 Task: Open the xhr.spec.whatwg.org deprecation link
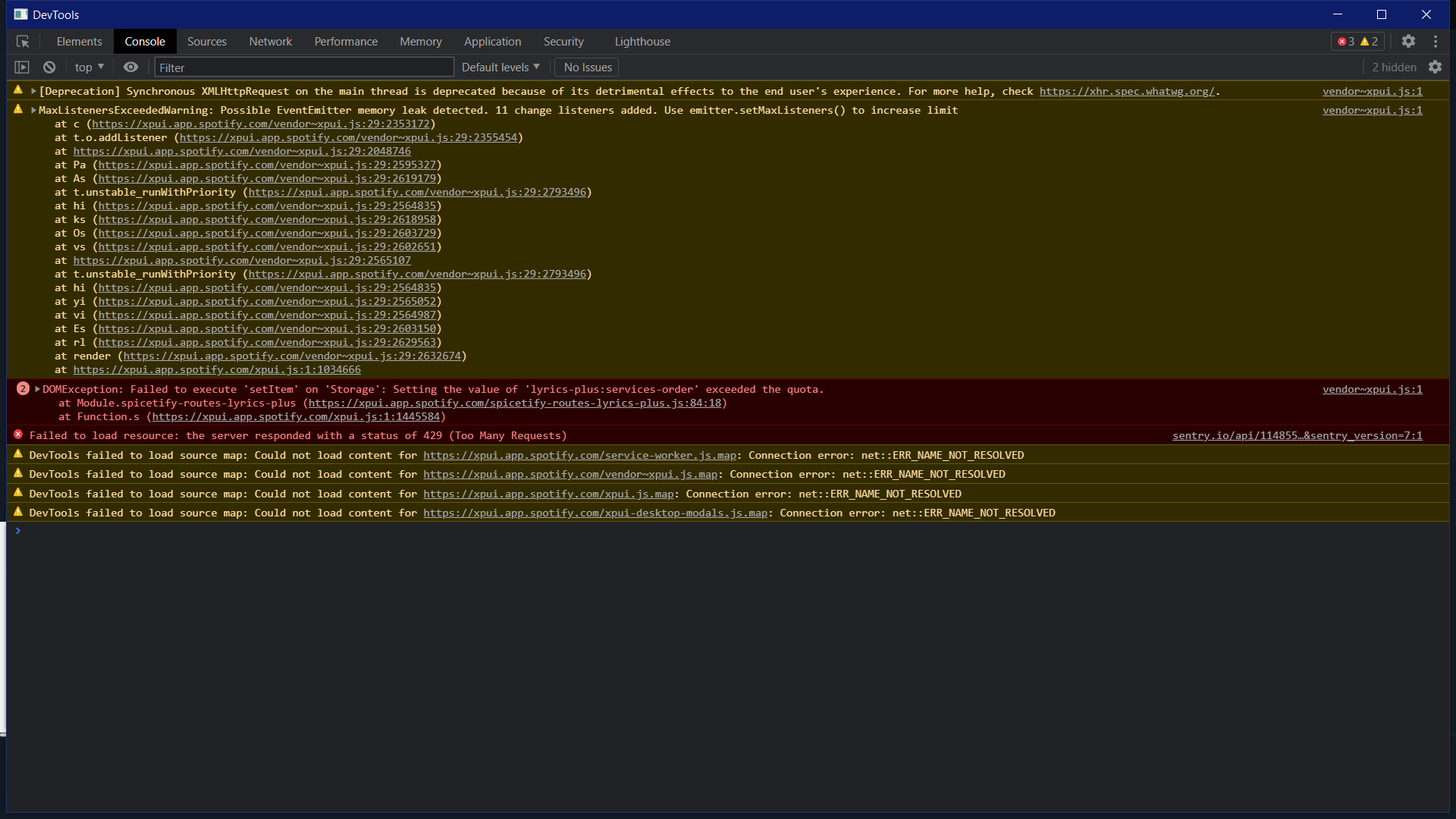(1128, 91)
